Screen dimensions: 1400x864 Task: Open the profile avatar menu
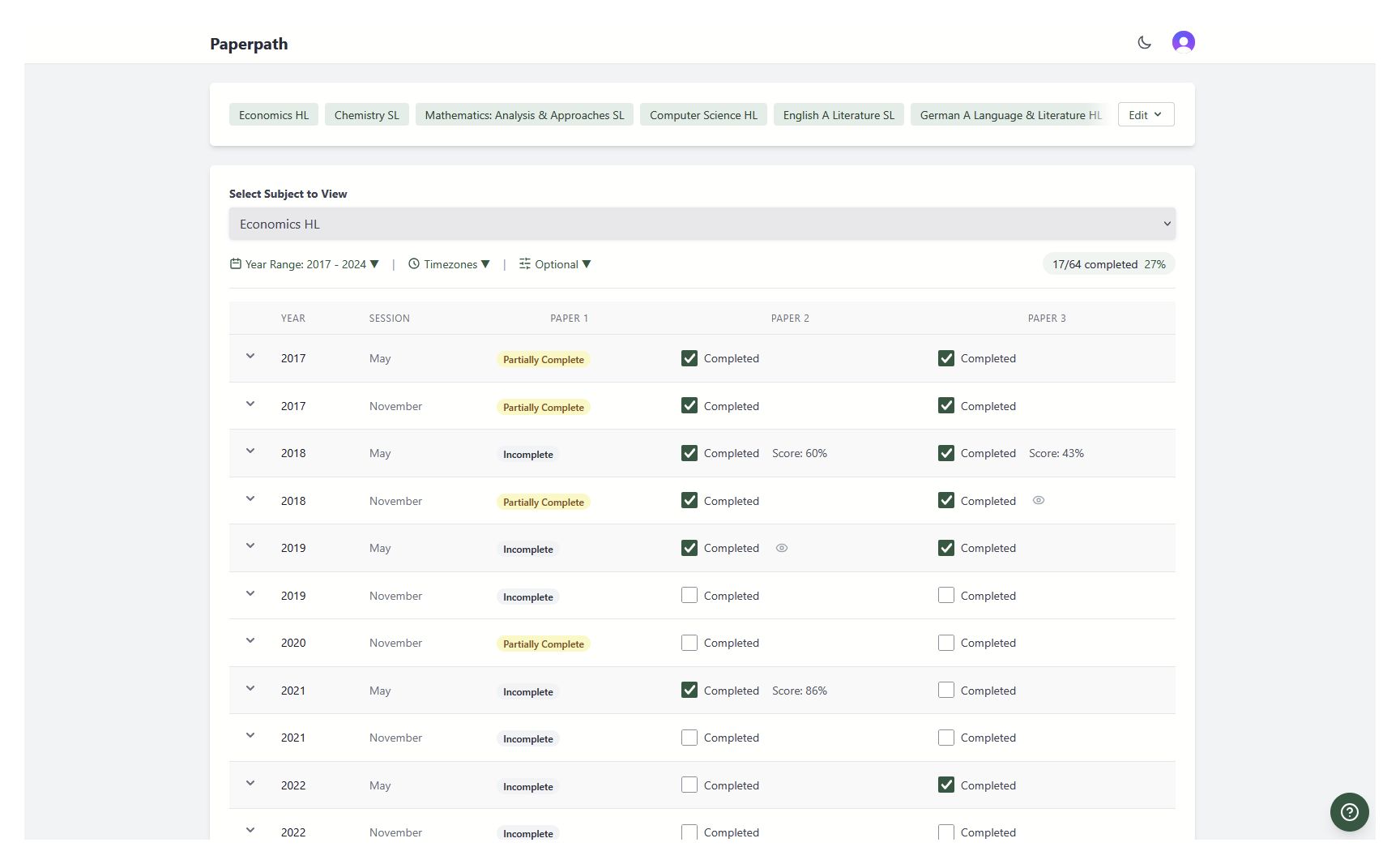[x=1183, y=41]
